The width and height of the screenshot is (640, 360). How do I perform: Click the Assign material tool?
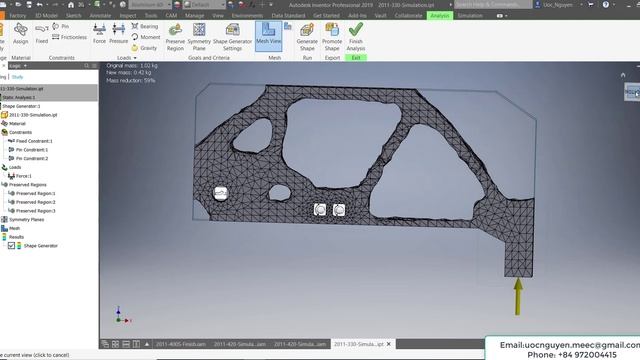[x=20, y=33]
